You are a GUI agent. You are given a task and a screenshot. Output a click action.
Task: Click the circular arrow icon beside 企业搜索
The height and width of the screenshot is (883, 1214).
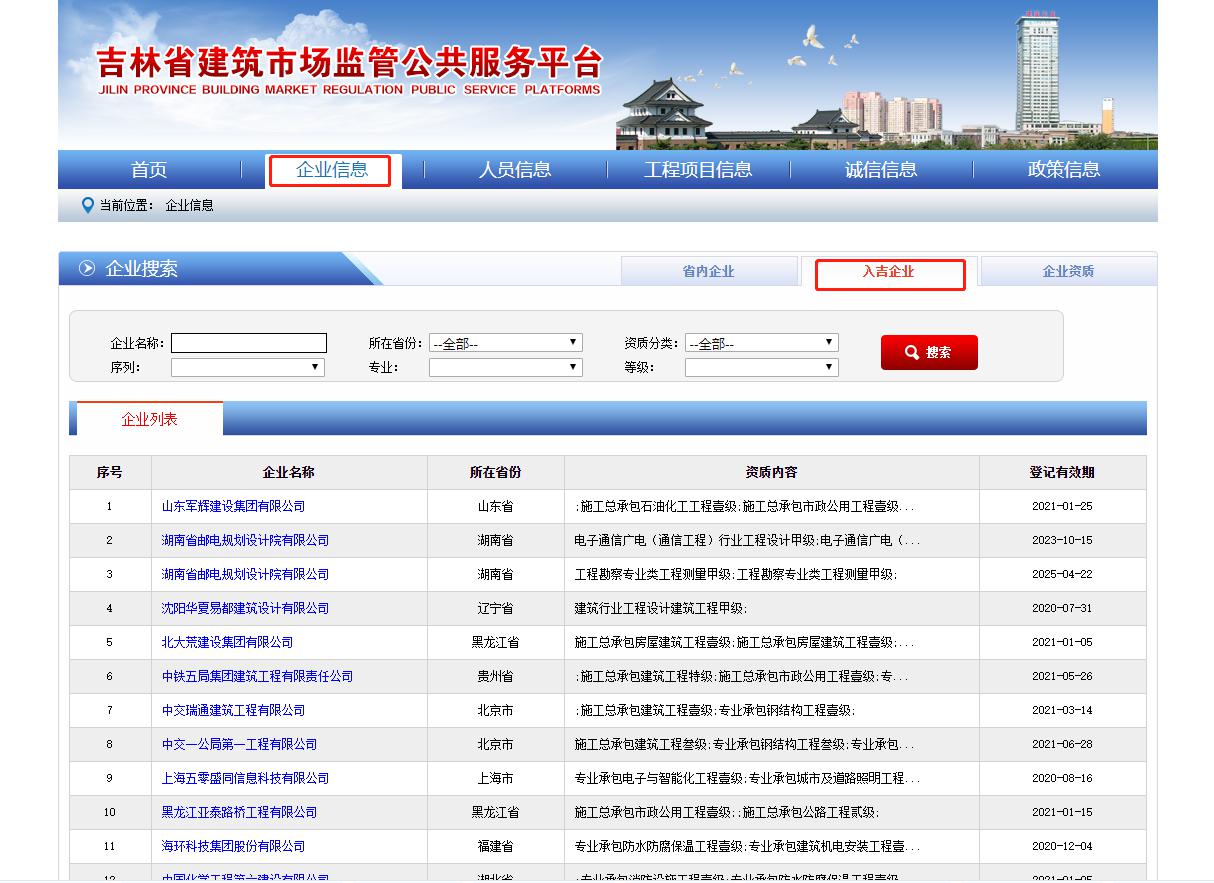(x=87, y=268)
